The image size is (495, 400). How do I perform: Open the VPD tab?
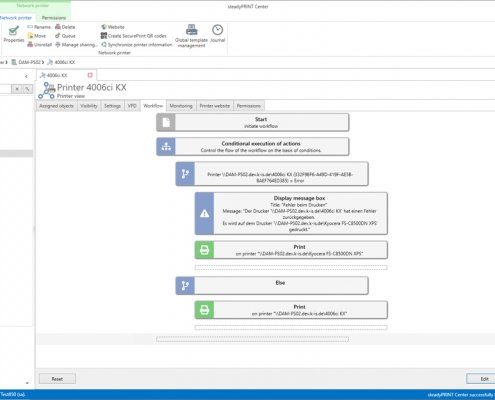coord(132,106)
